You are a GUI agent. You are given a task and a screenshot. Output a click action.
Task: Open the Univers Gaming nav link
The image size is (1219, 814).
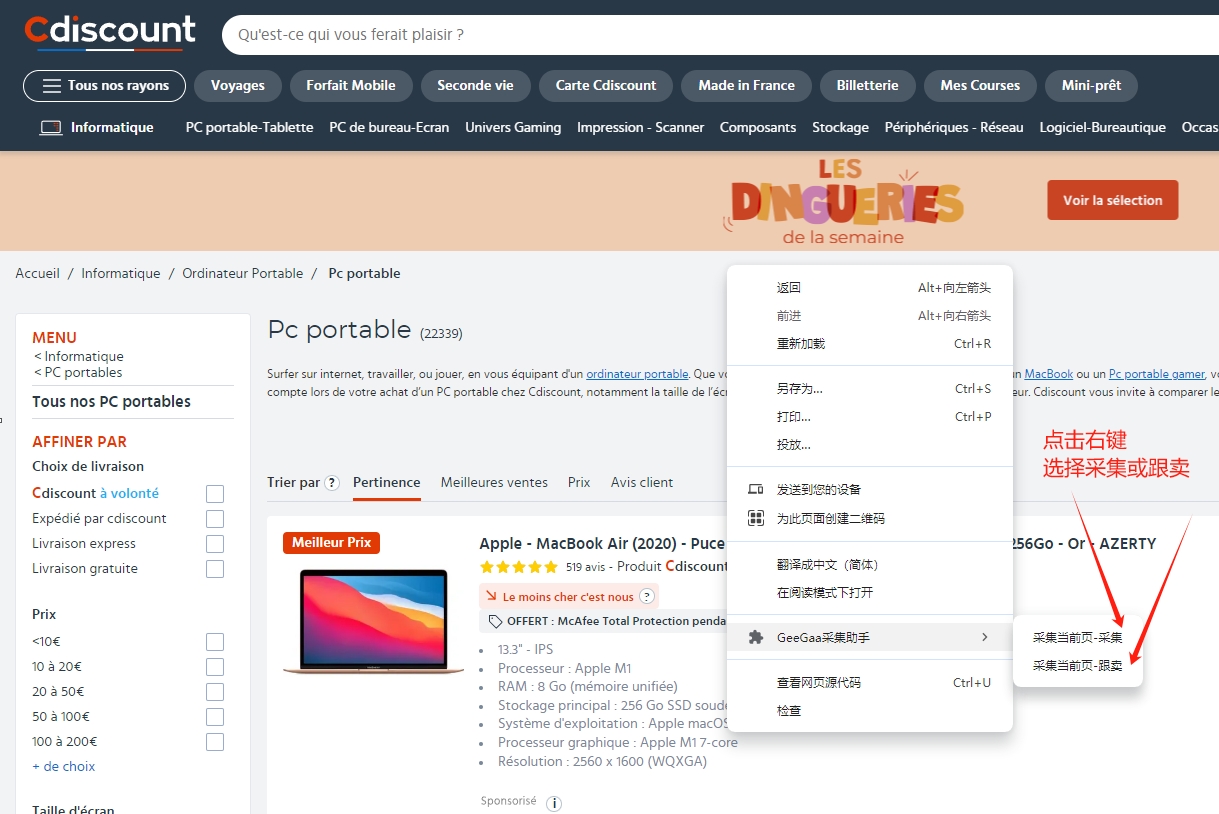(x=513, y=128)
